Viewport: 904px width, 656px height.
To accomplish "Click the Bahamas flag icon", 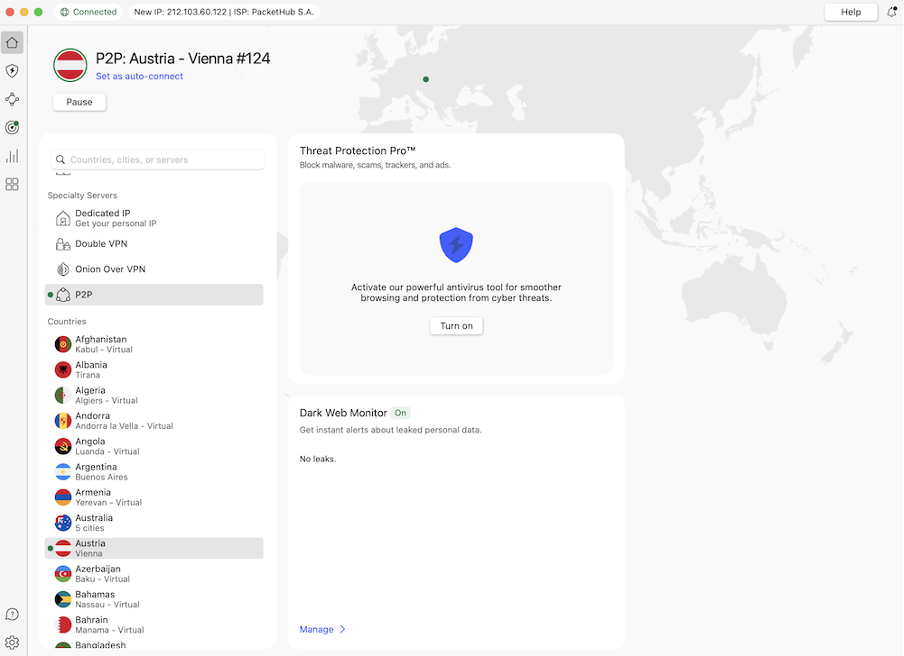I will (63, 599).
